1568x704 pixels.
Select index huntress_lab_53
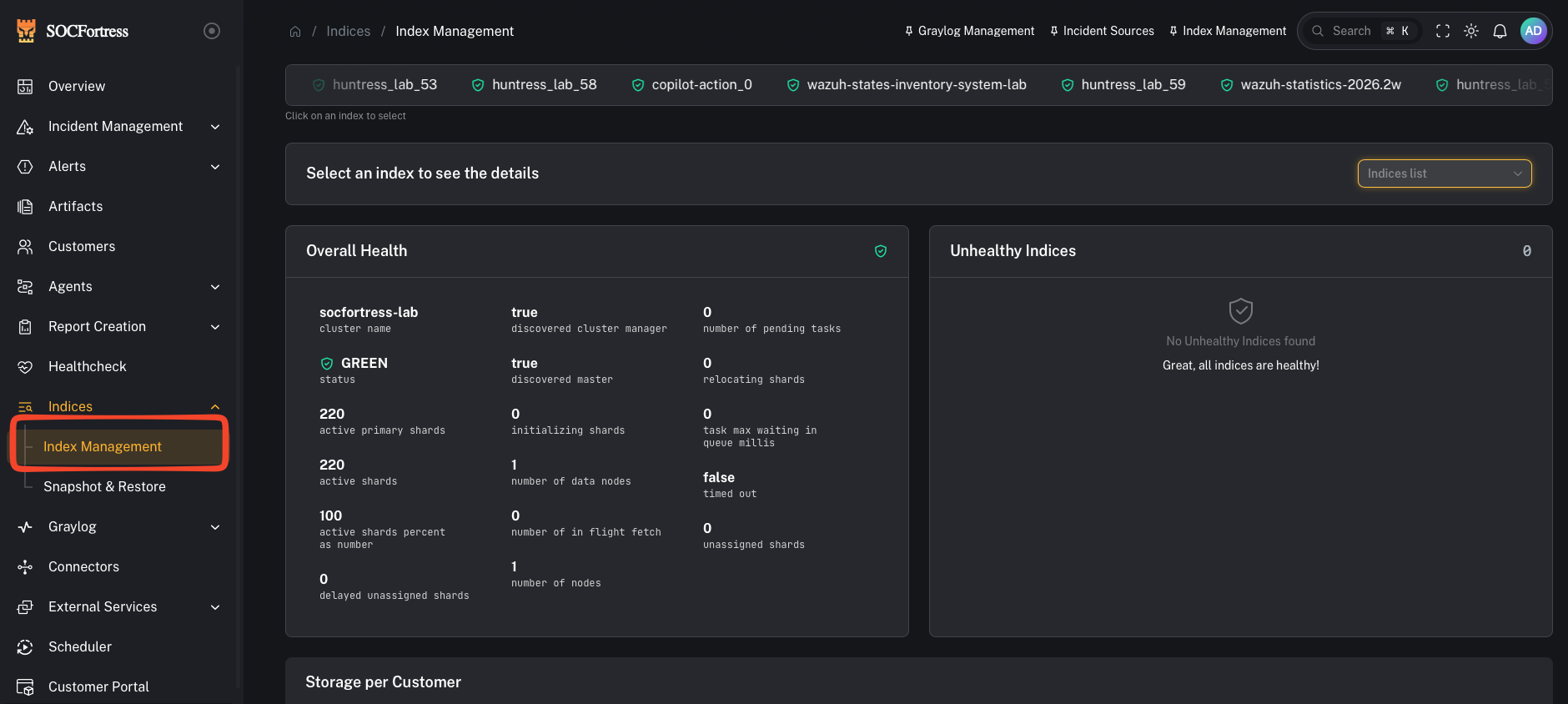[x=374, y=85]
